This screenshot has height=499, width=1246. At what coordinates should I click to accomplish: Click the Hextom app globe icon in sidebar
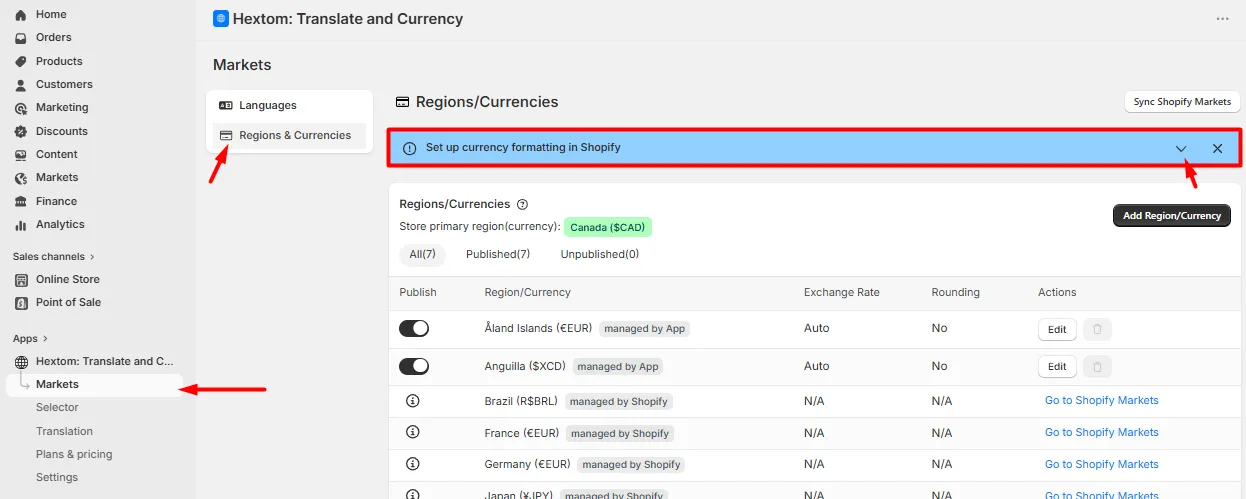click(x=21, y=362)
